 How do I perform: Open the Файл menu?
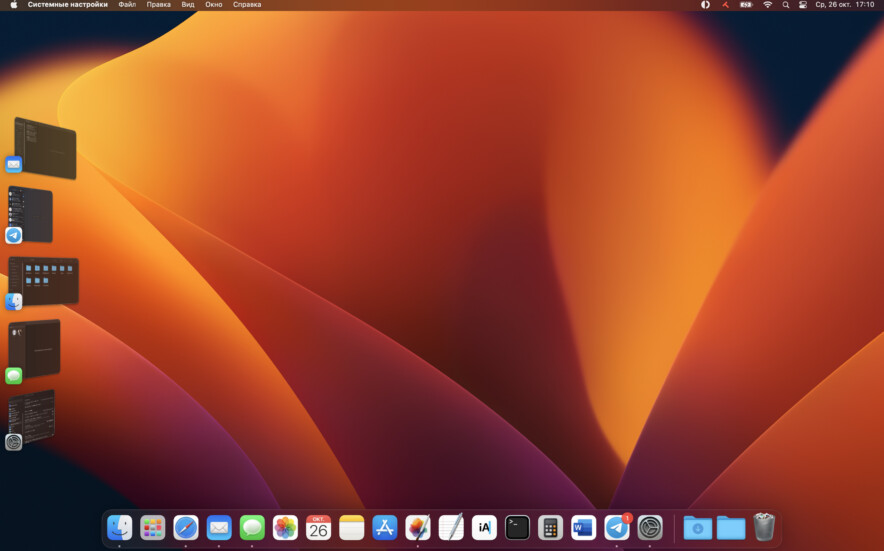click(127, 5)
